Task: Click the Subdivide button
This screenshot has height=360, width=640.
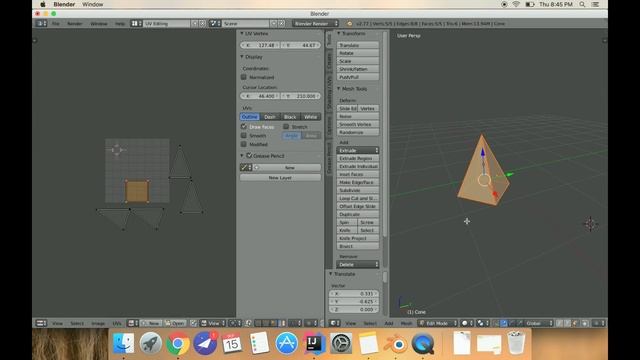Action: (x=358, y=190)
